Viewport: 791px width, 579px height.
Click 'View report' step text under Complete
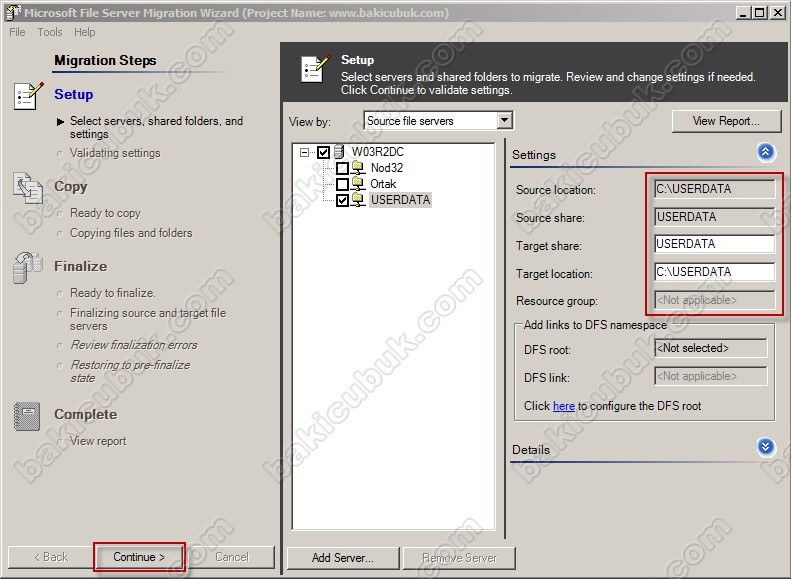(98, 441)
